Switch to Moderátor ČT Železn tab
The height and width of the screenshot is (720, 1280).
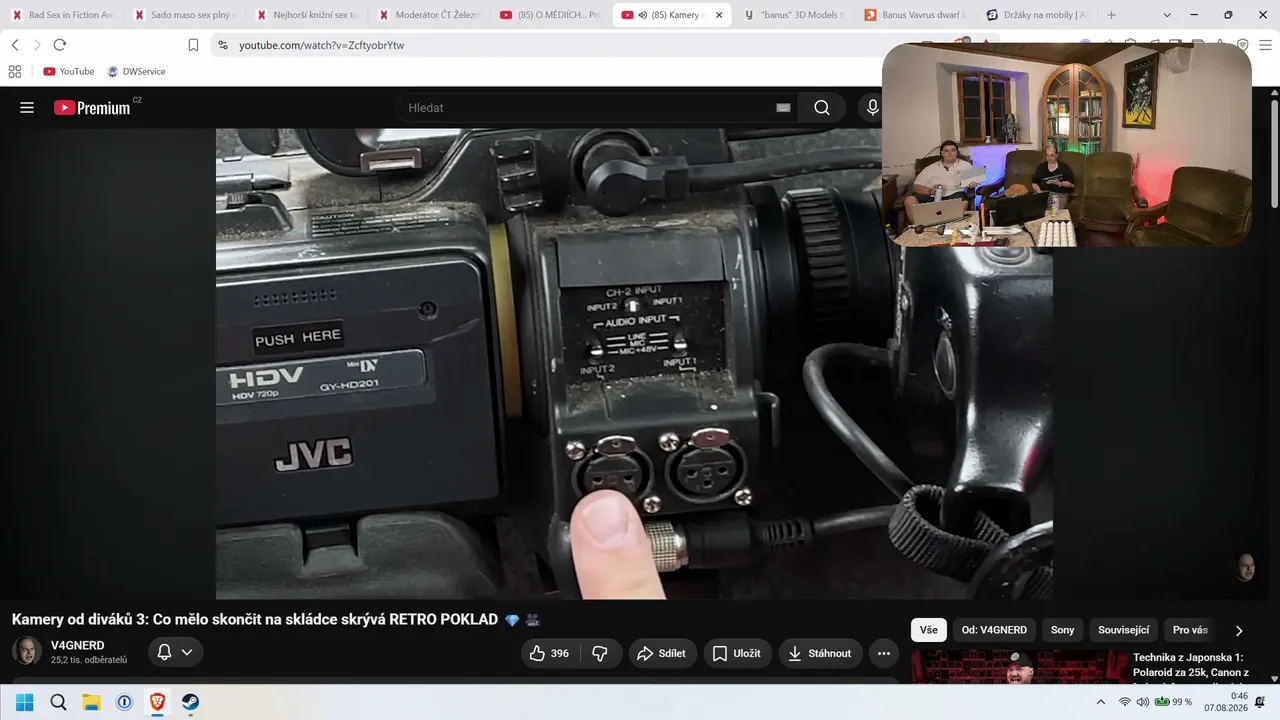[428, 15]
